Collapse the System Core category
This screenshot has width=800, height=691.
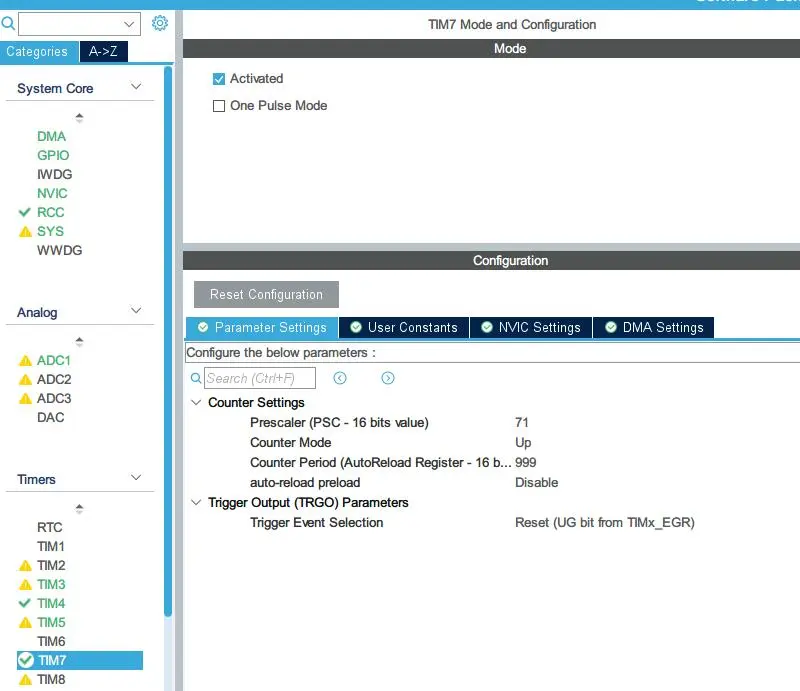tap(136, 88)
